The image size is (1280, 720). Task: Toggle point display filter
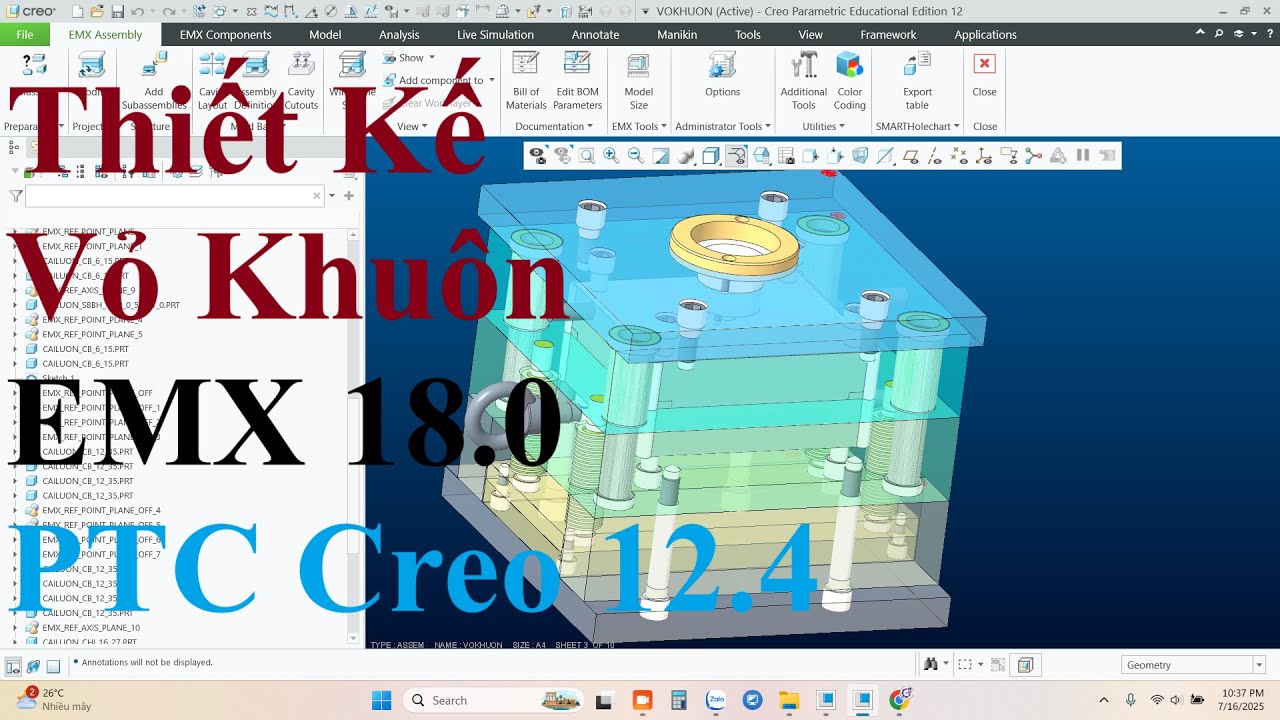click(958, 156)
